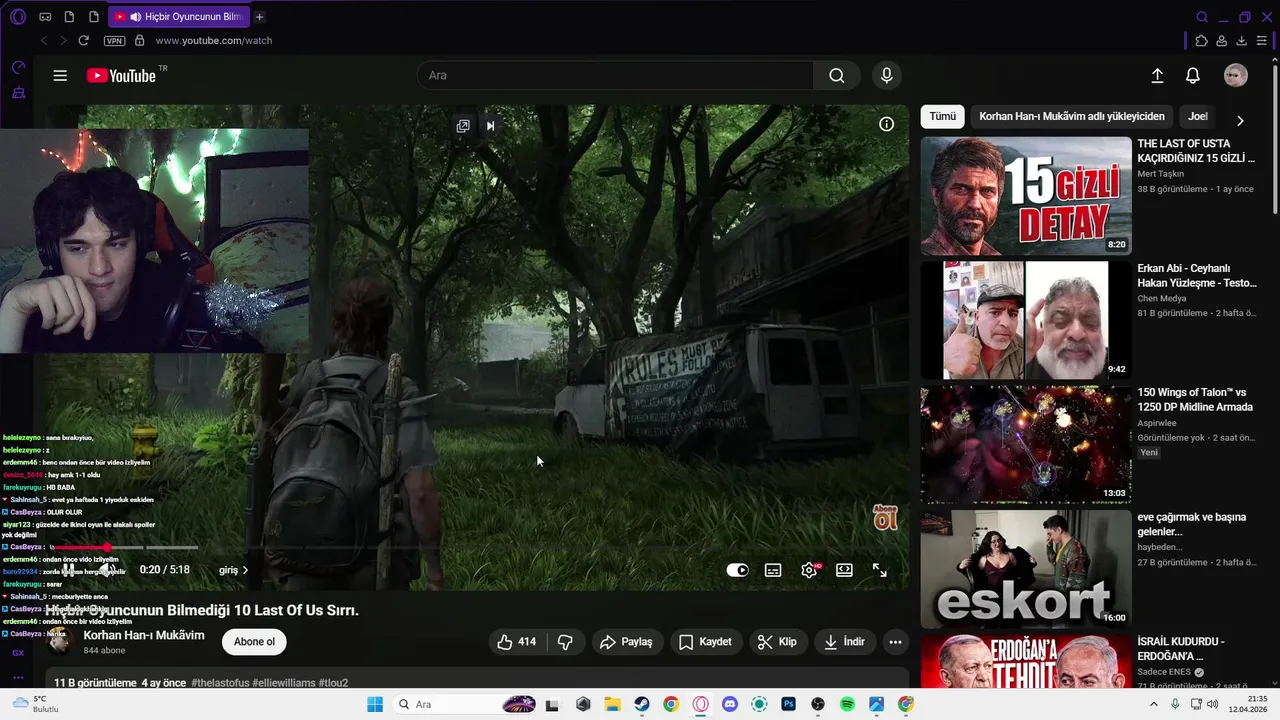Click the abone ol watermark in the video

[885, 516]
